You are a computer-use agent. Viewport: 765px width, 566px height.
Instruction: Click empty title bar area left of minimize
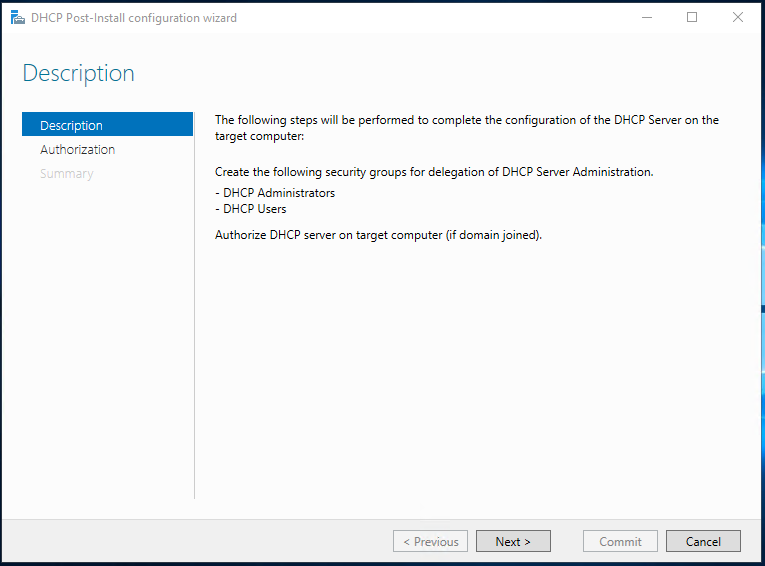point(450,18)
